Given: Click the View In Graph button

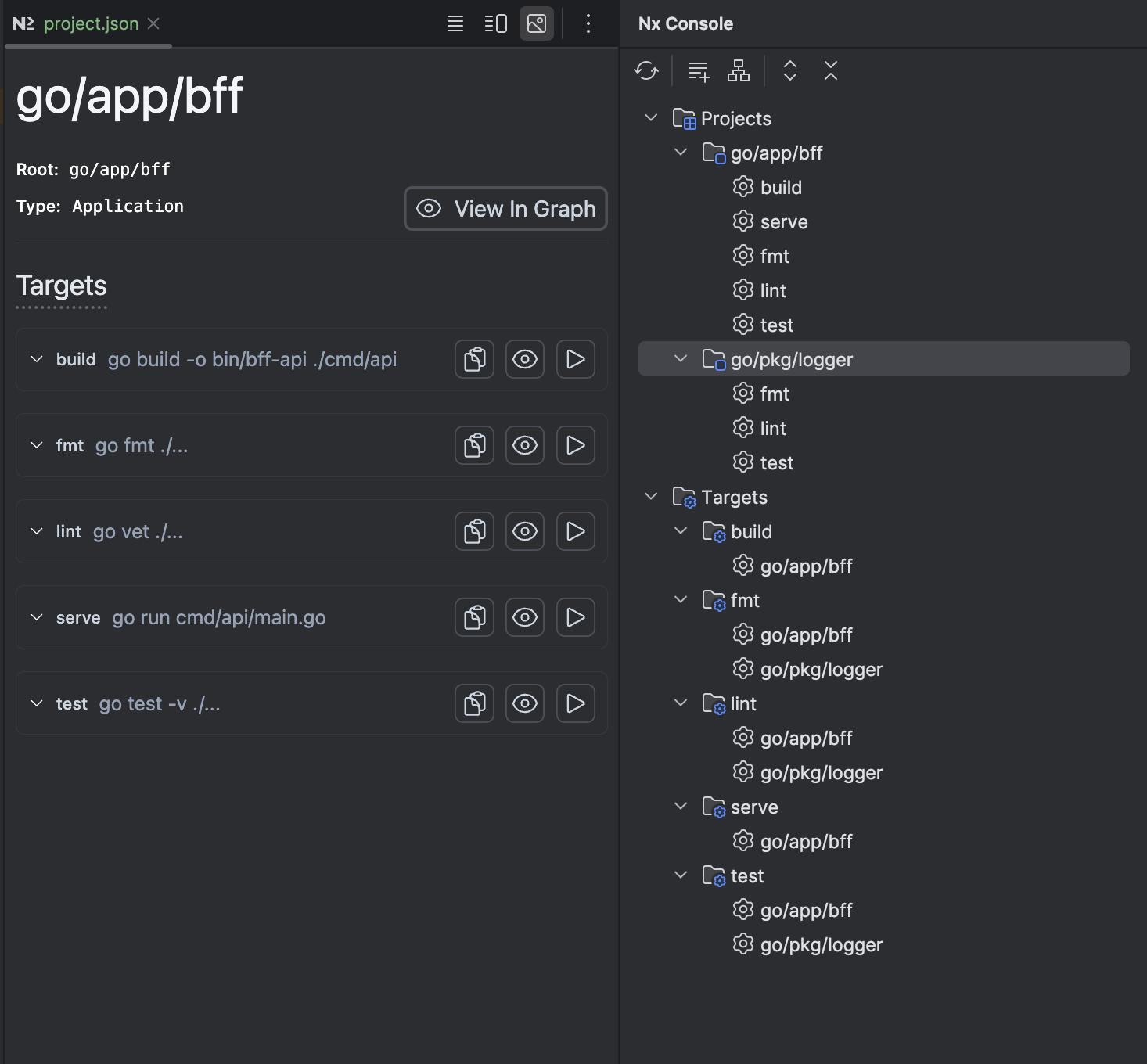Looking at the screenshot, I should point(505,208).
